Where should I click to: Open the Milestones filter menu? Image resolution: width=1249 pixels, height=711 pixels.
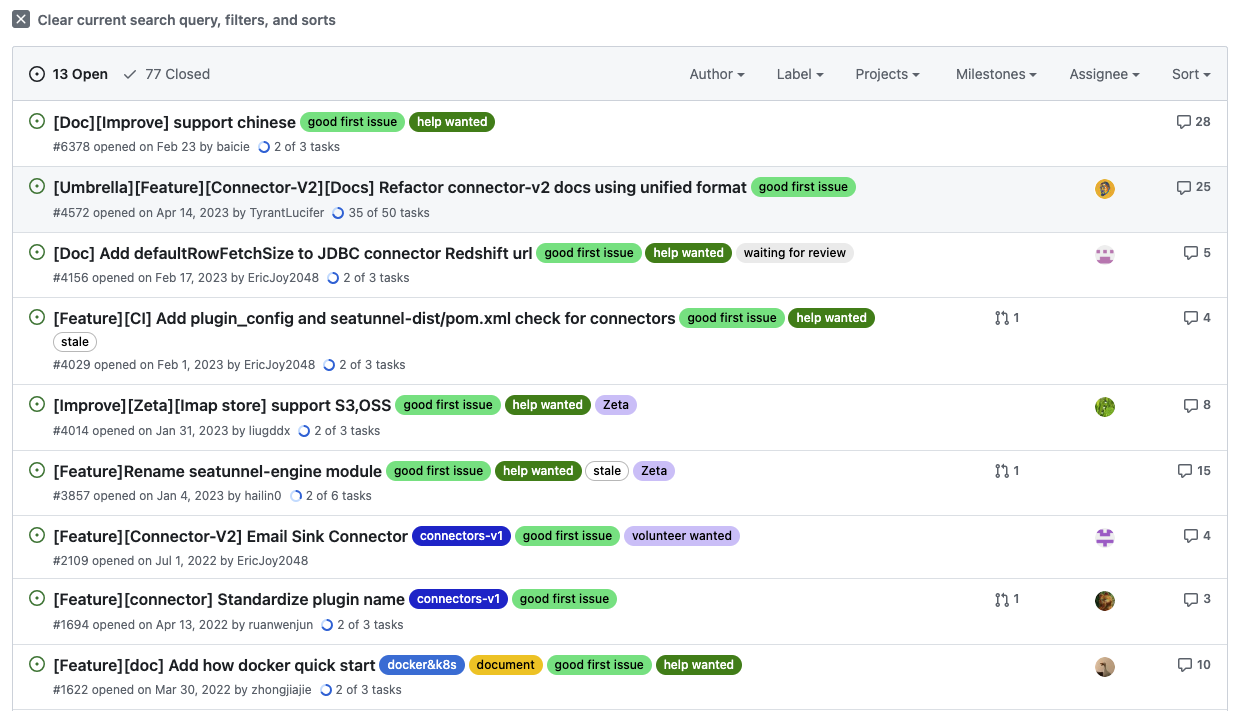point(996,74)
